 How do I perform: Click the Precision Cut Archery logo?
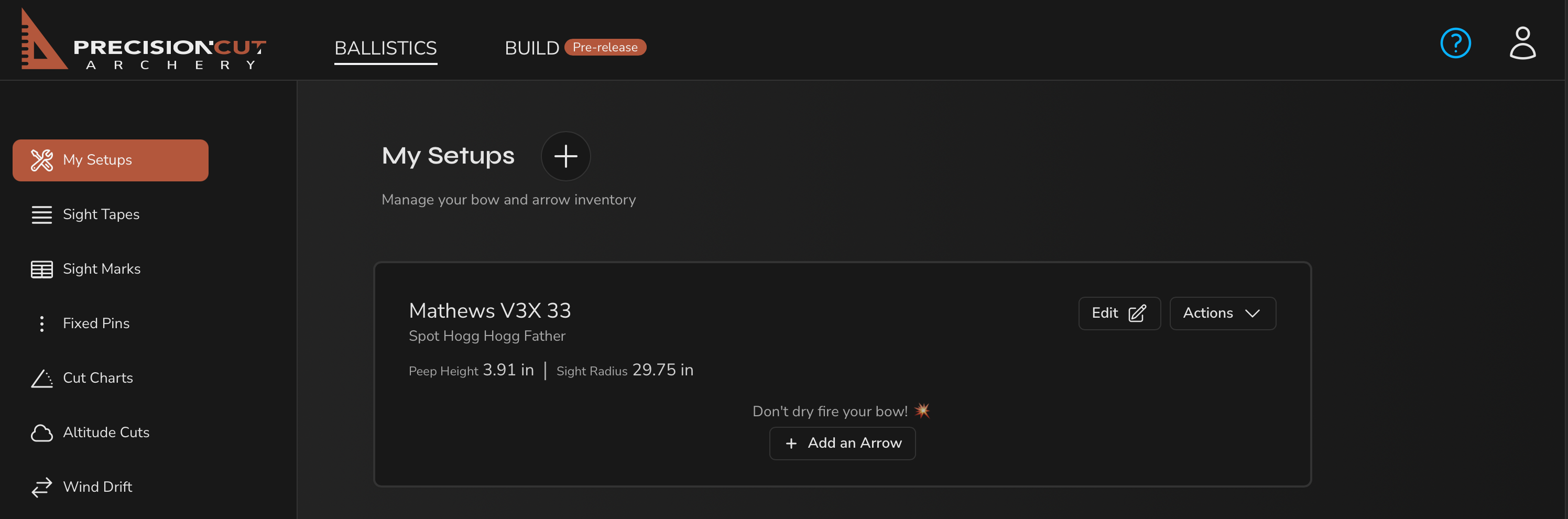click(144, 39)
